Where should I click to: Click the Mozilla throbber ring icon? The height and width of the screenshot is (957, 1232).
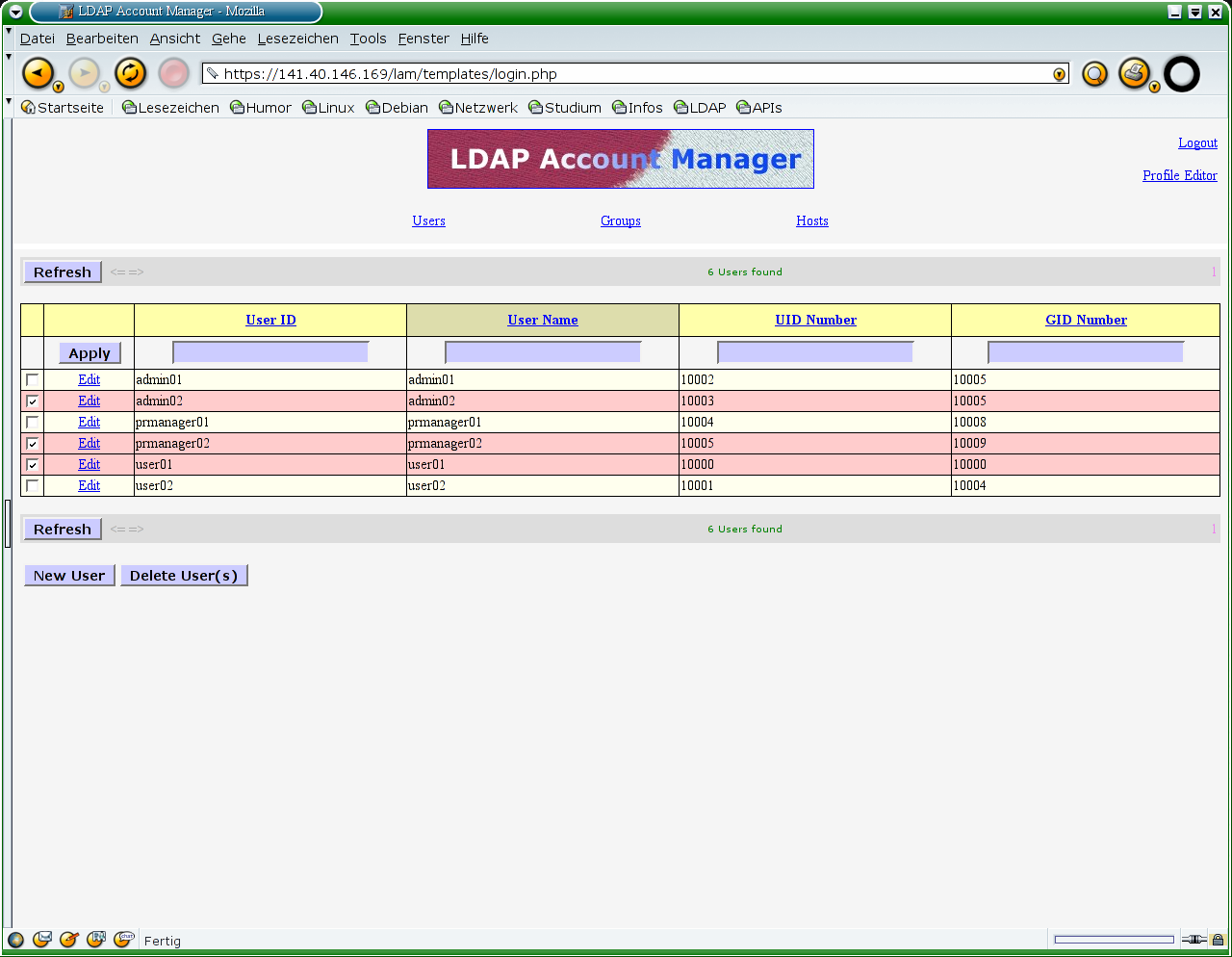coord(1182,74)
